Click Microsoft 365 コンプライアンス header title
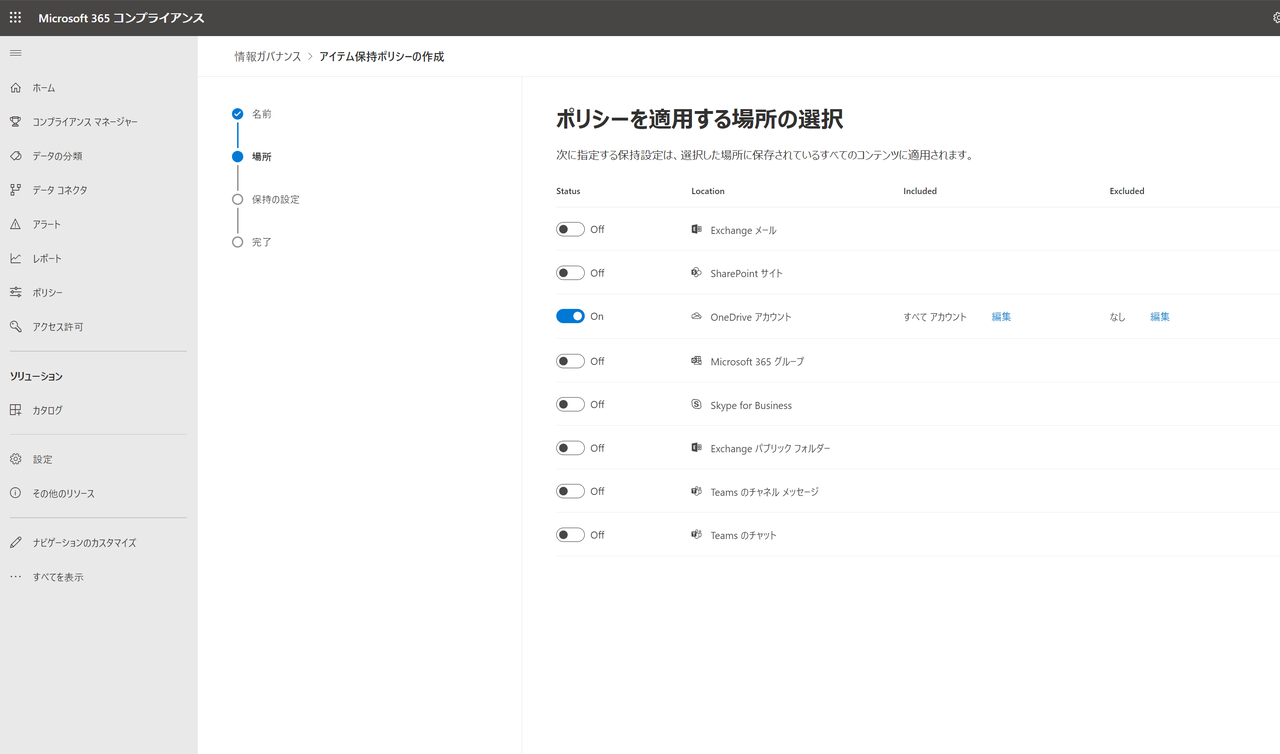 click(x=121, y=18)
